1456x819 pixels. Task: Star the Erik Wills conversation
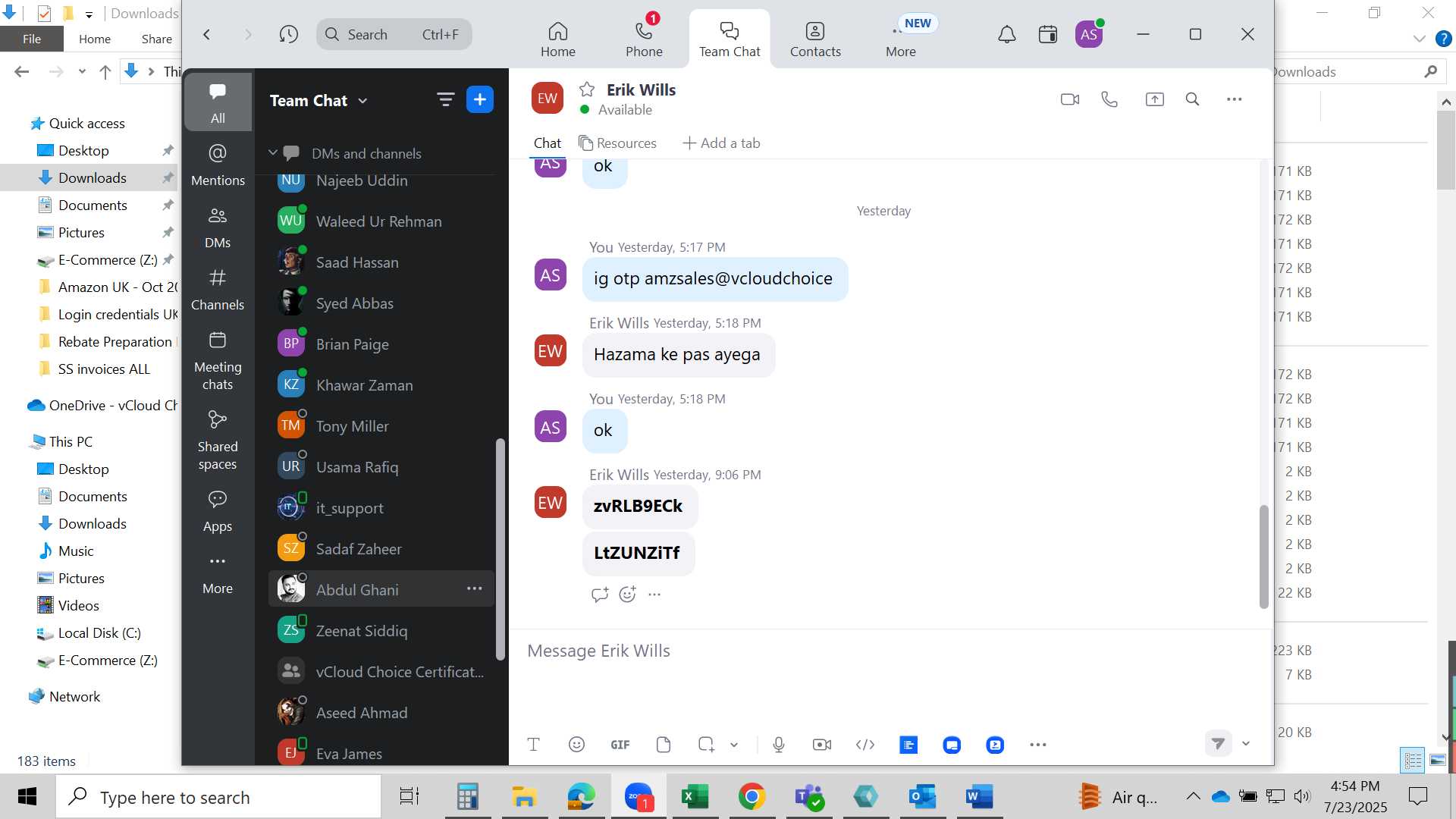pos(587,89)
